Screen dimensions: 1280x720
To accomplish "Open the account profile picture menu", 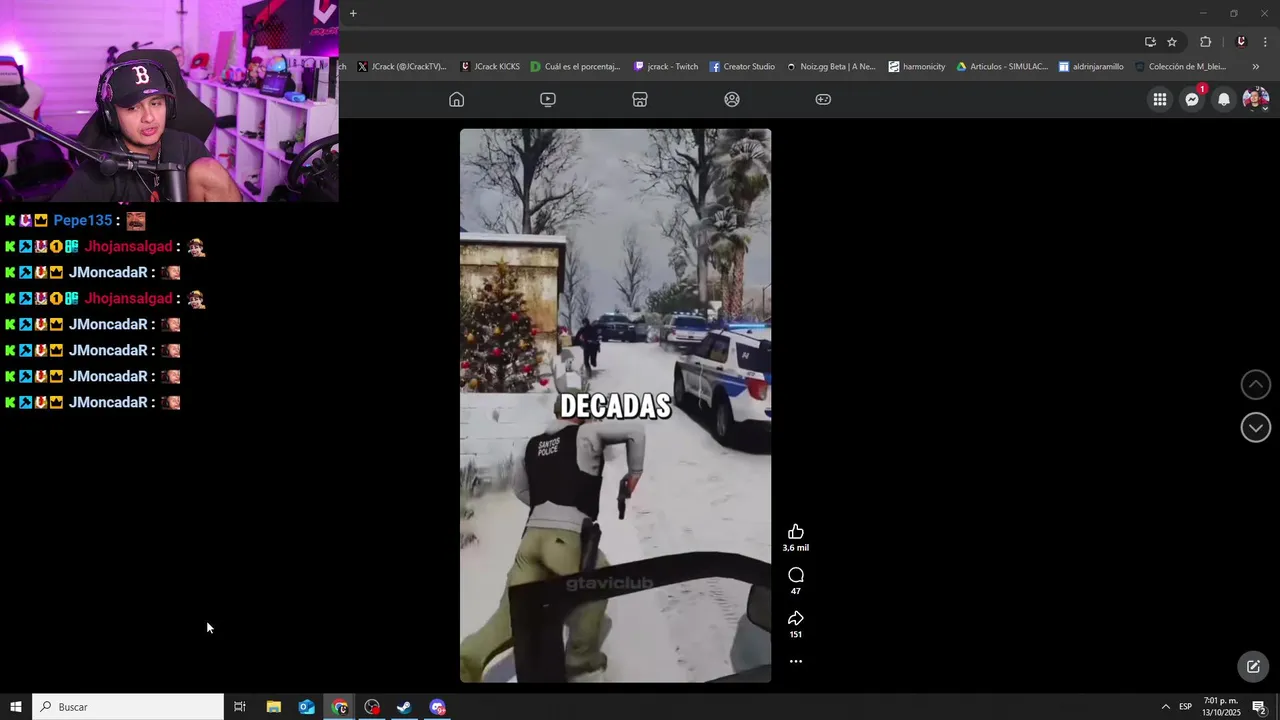I will coord(1256,99).
